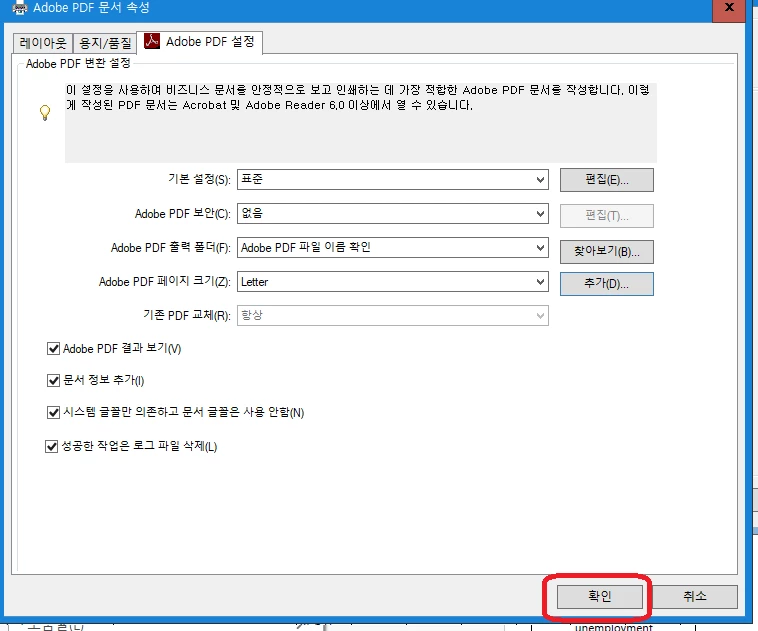The height and width of the screenshot is (631, 758).
Task: Click the lightbulb tip icon
Action: coord(45,113)
